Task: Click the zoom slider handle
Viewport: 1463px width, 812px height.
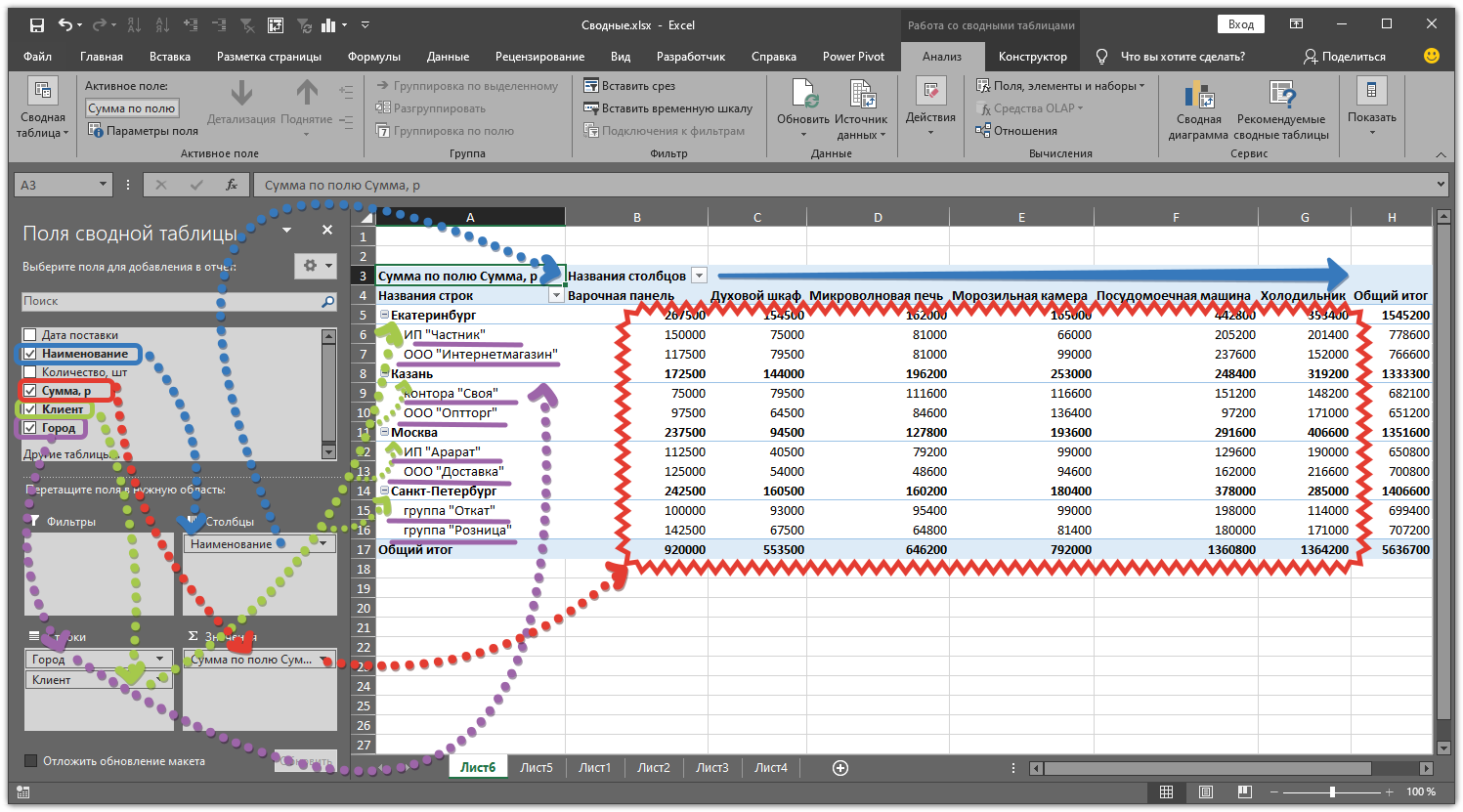Action: point(1331,792)
